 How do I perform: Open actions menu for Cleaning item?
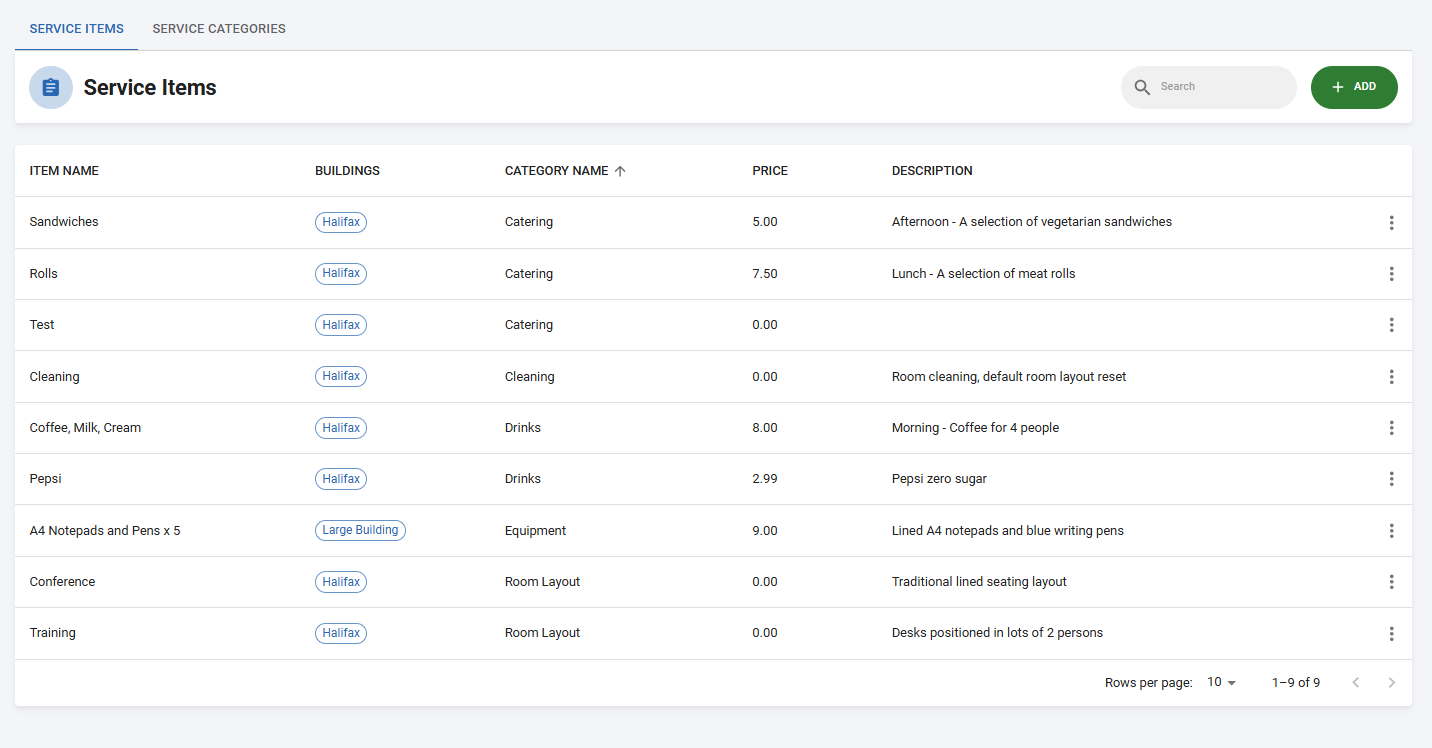click(x=1391, y=377)
